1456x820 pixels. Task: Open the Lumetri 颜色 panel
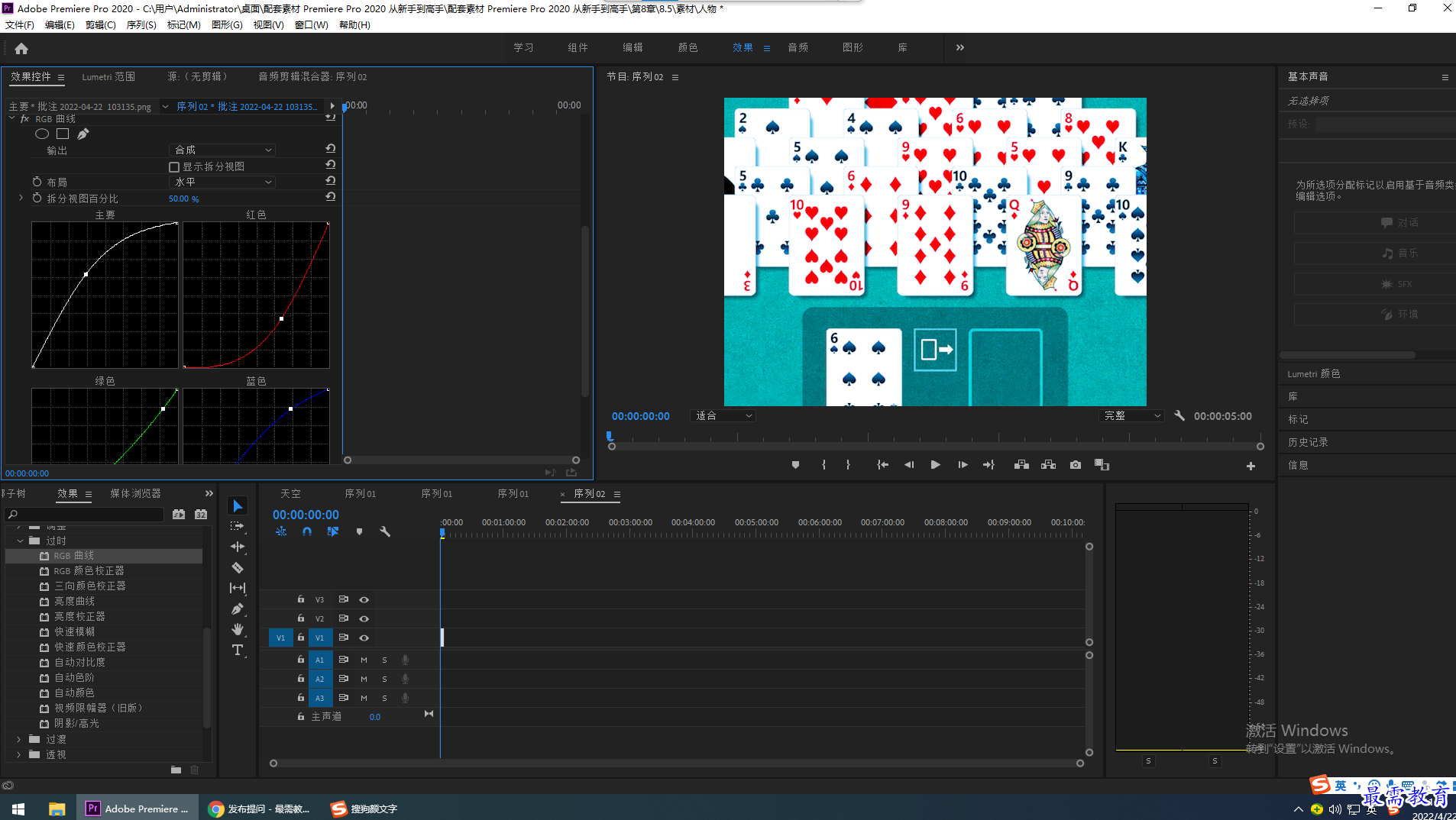click(1314, 373)
